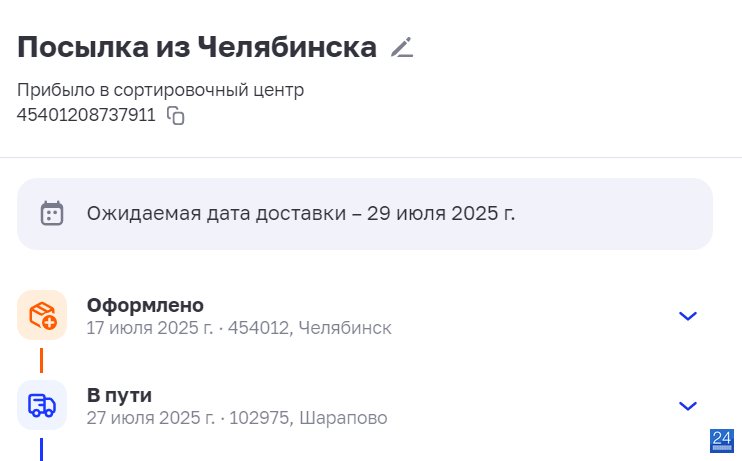Select tracking number 45401208737911
Image resolution: width=742 pixels, height=461 pixels.
[86, 115]
